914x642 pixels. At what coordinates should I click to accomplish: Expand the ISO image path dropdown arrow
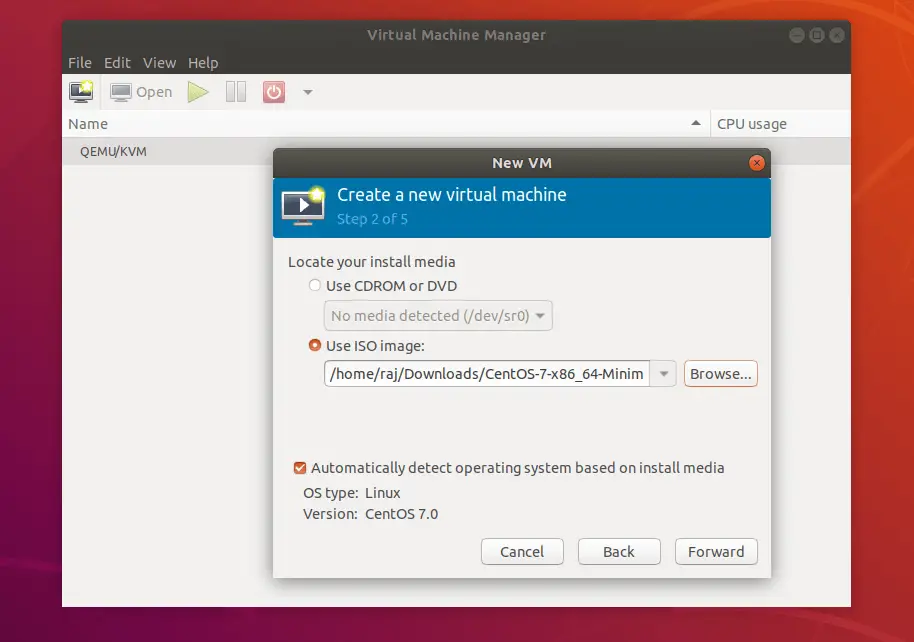[x=663, y=374]
